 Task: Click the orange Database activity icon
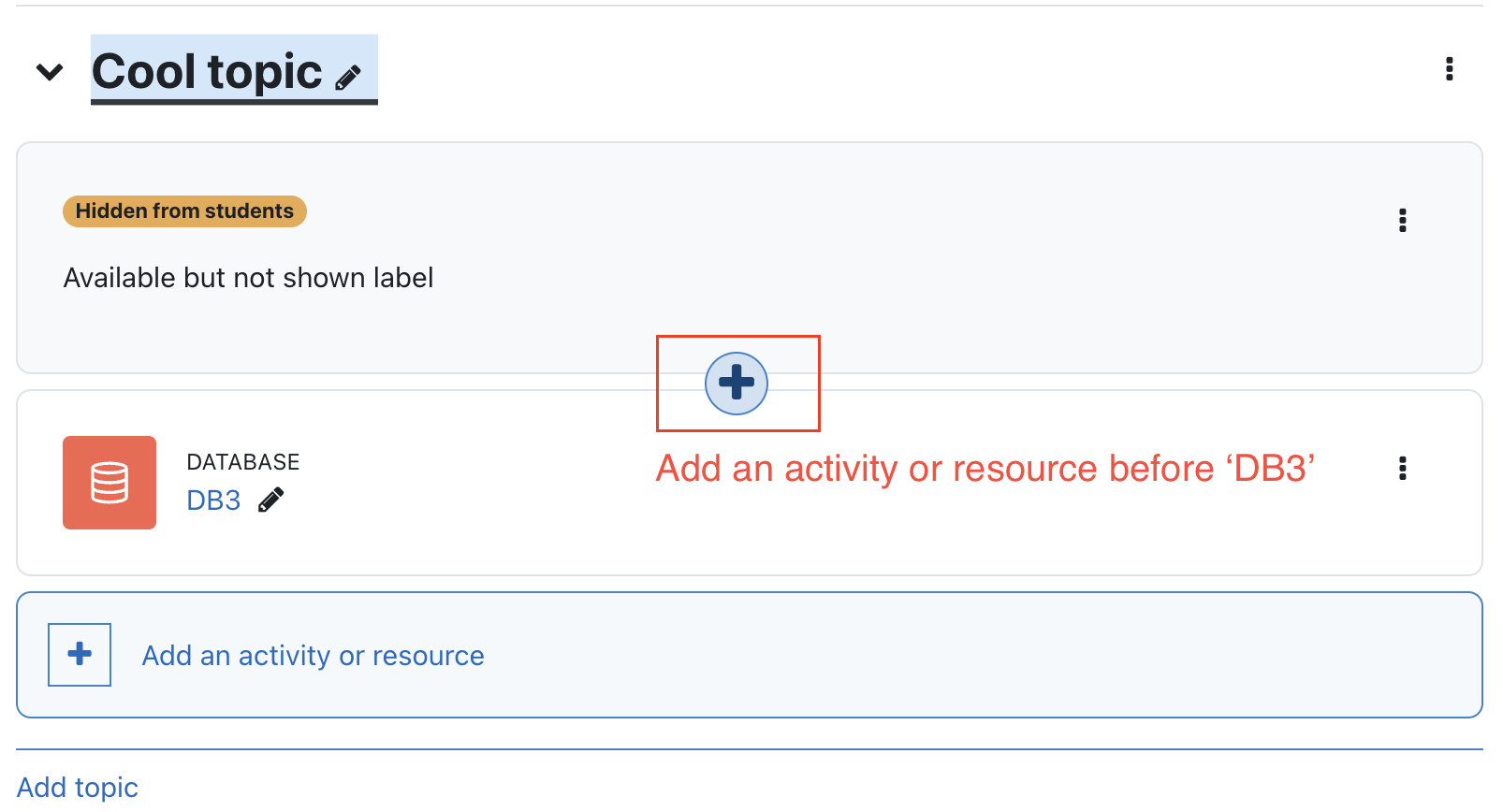[109, 483]
